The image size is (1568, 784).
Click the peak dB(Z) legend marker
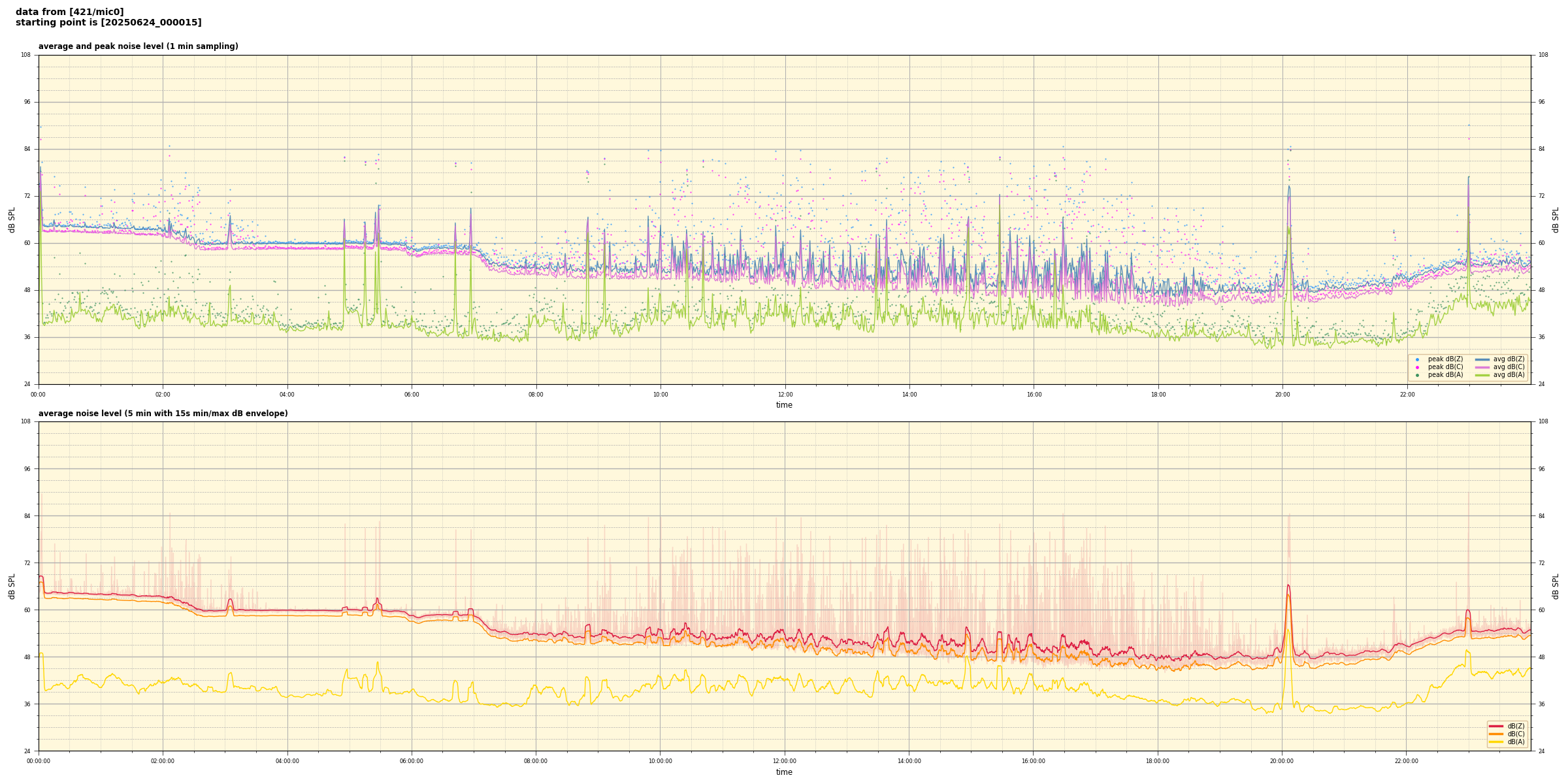pyautogui.click(x=1417, y=359)
